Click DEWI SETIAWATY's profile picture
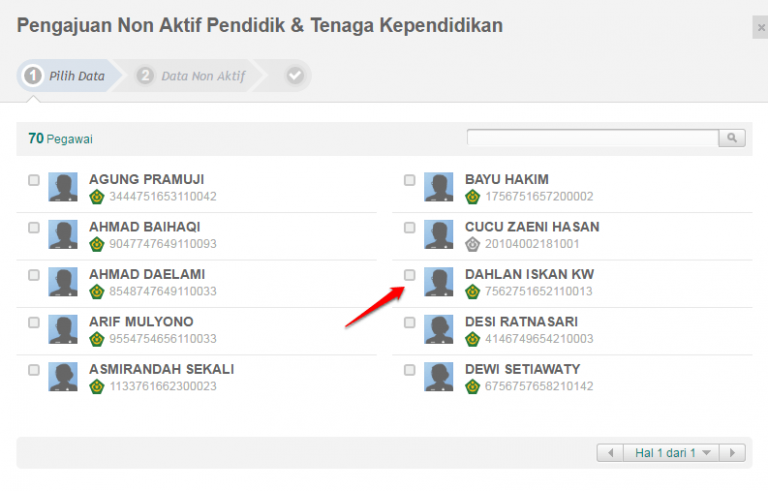Image resolution: width=768 pixels, height=491 pixels. 438,376
